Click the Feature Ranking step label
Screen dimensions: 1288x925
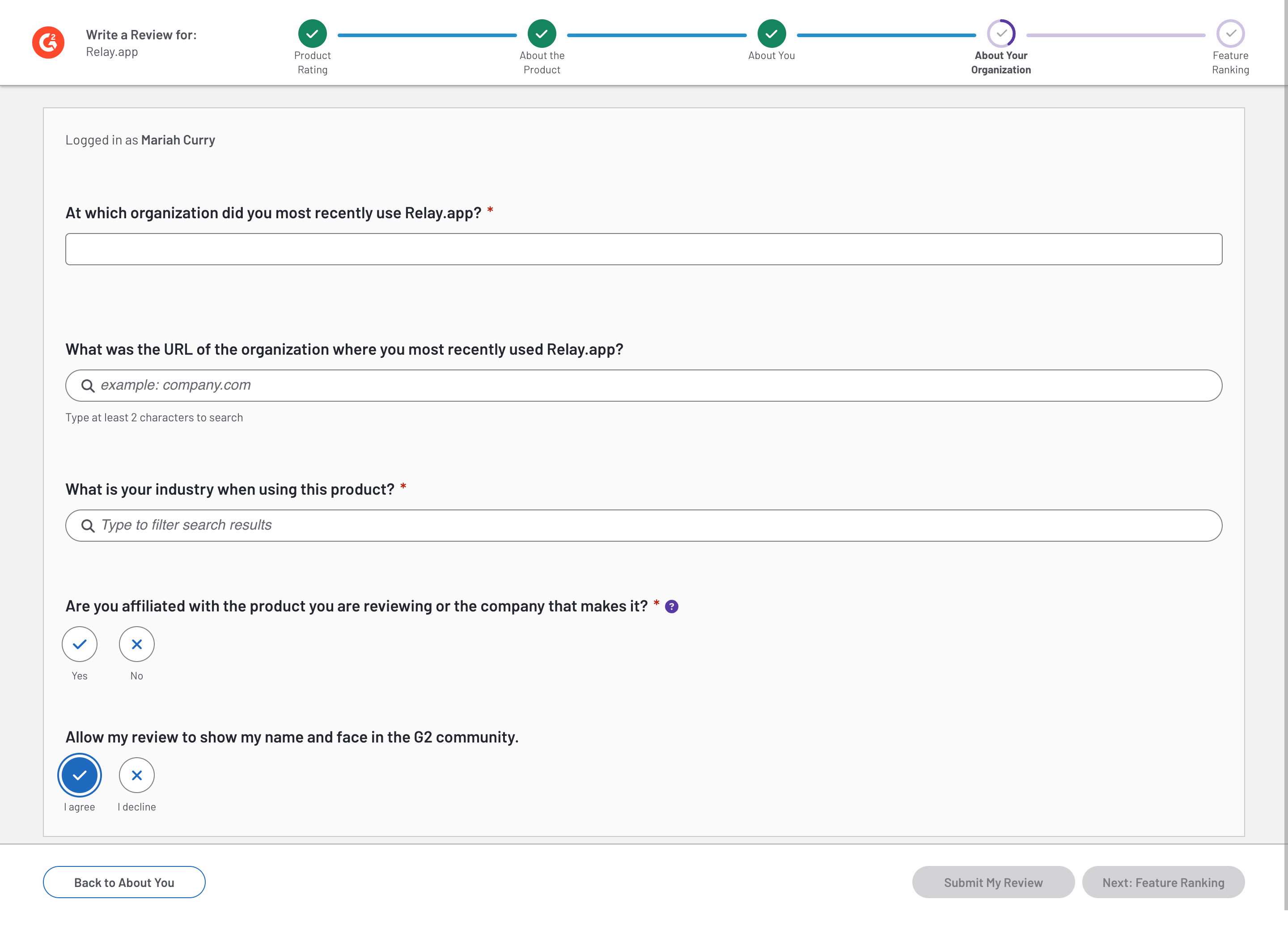[1230, 63]
